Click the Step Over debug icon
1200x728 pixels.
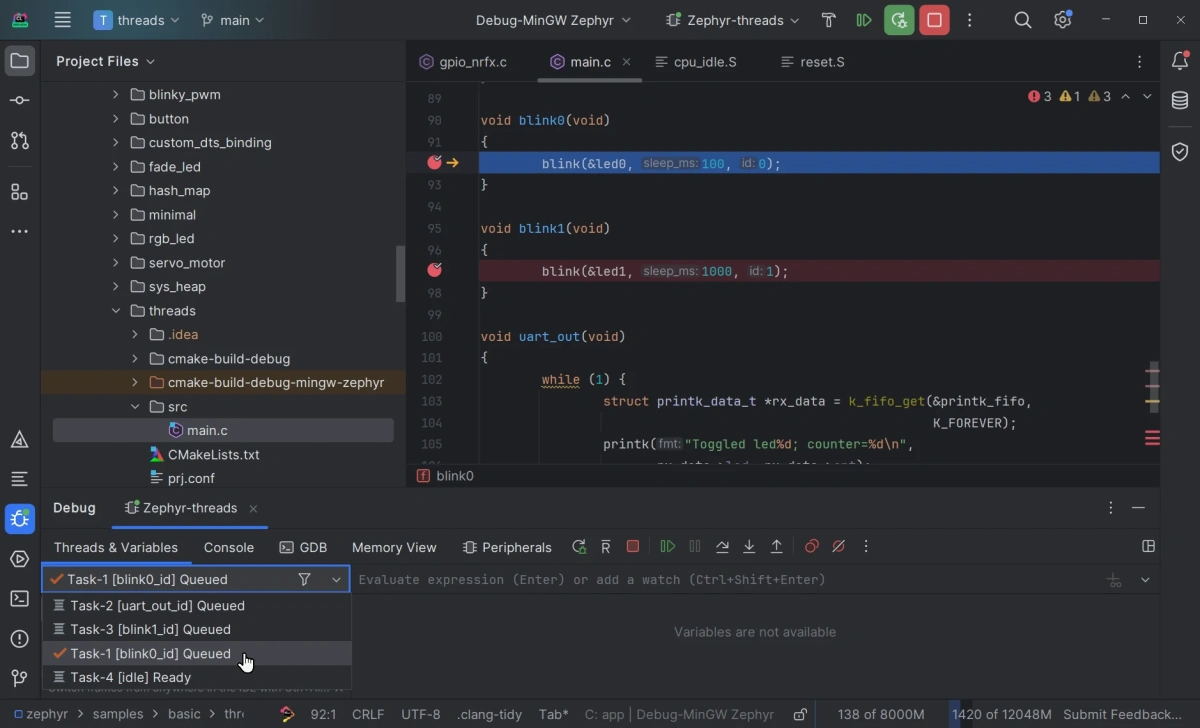click(x=722, y=547)
